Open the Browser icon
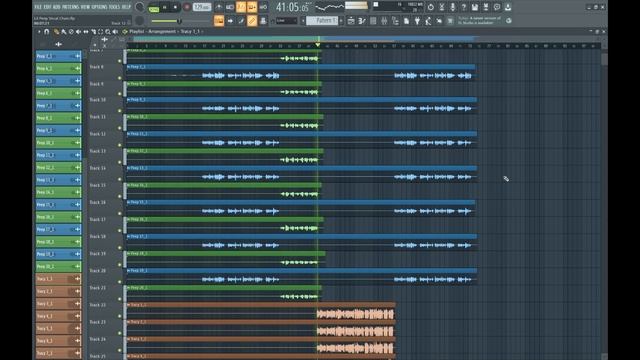The height and width of the screenshot is (360, 640). (395, 21)
